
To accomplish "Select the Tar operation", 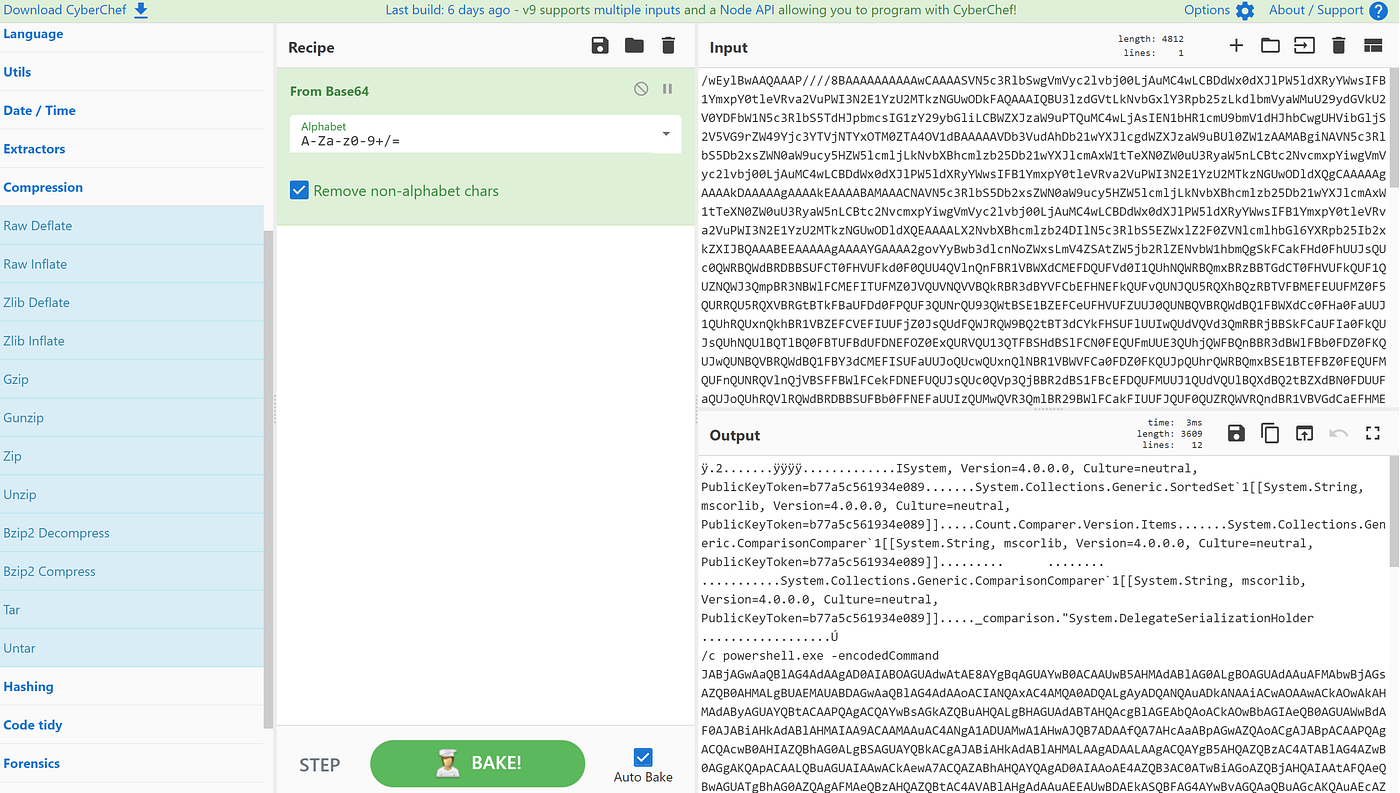I will point(132,610).
